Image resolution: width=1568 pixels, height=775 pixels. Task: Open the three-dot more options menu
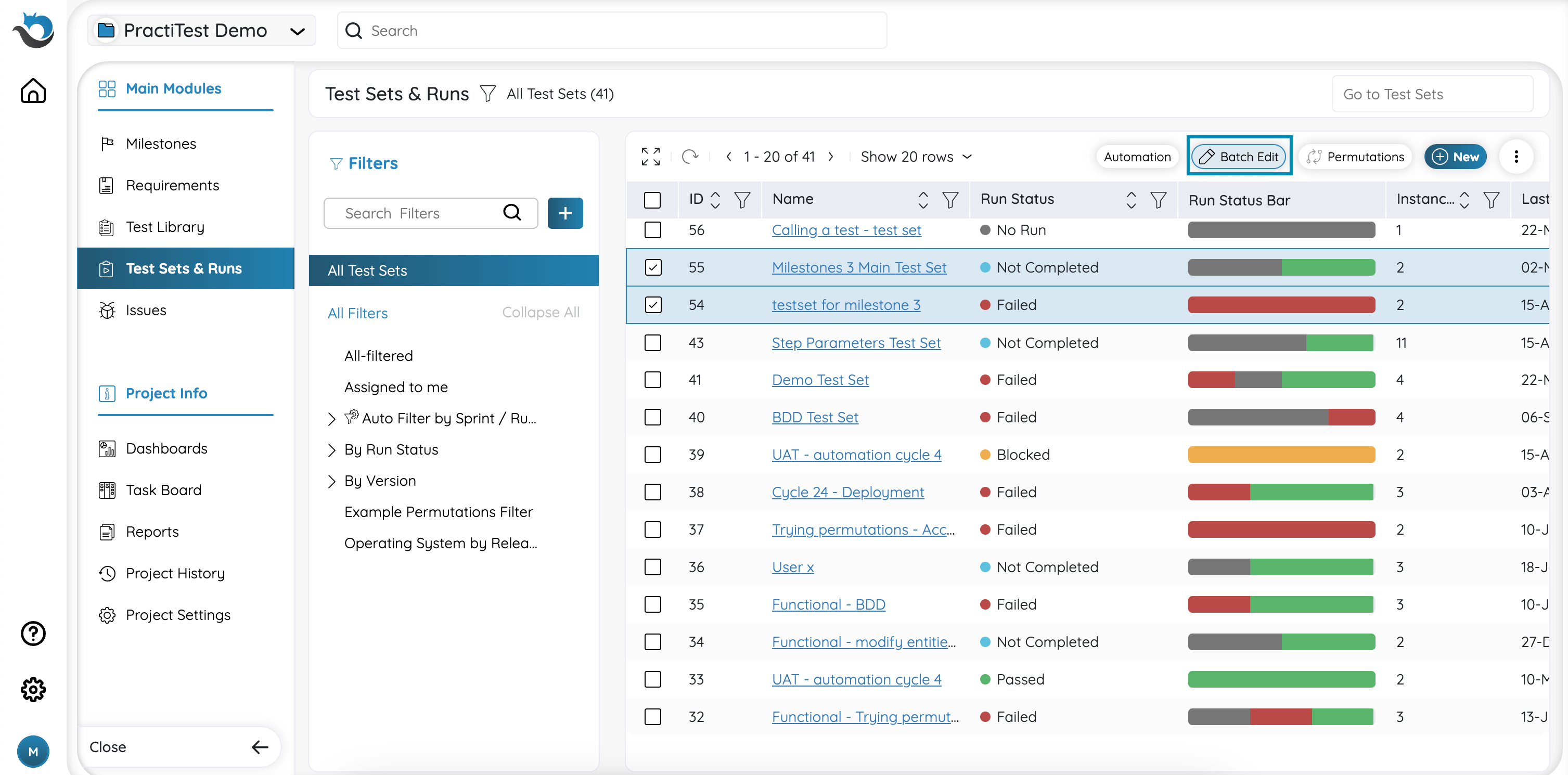coord(1515,157)
